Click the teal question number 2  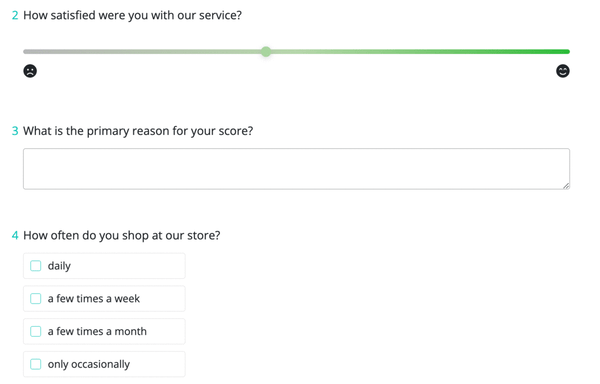pos(15,15)
